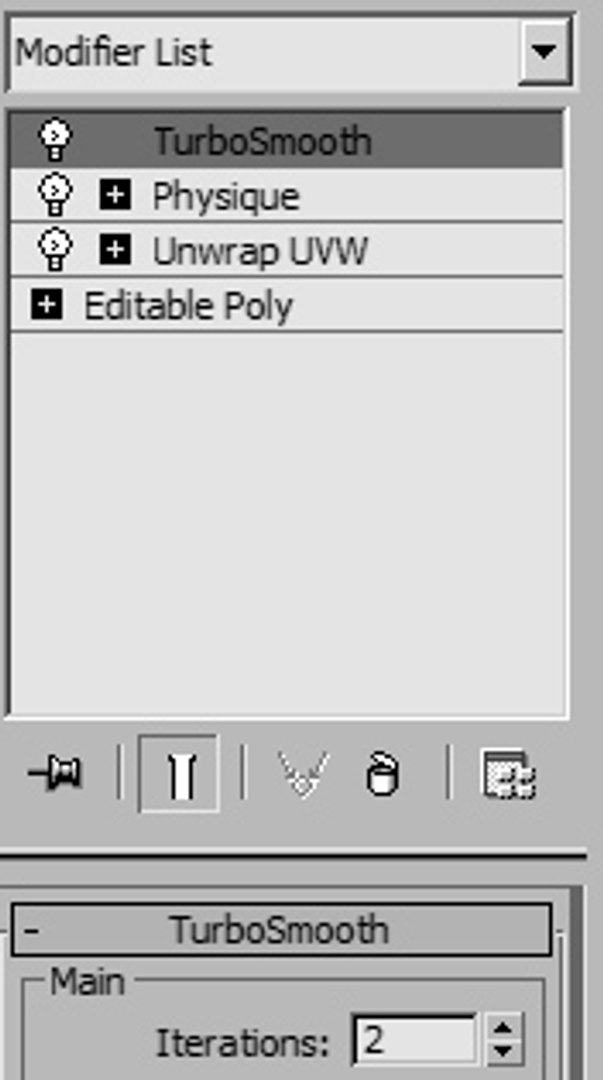The width and height of the screenshot is (603, 1080).
Task: Decrease Iterations with down spinner
Action: (504, 1052)
